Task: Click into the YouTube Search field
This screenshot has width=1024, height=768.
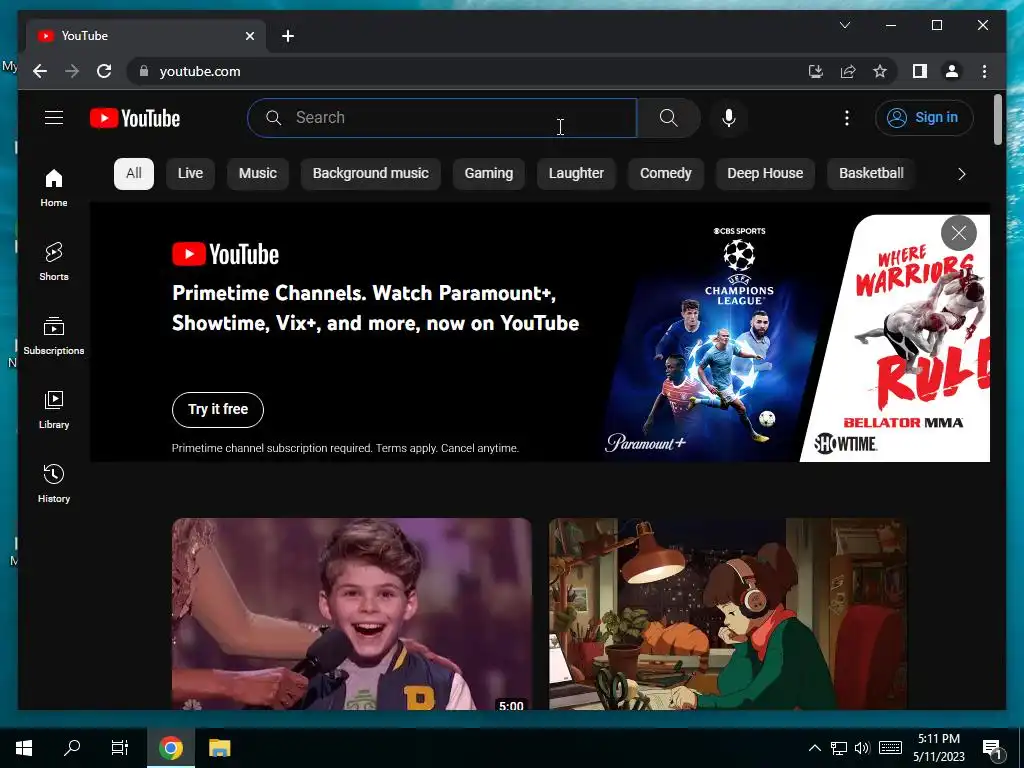Action: coord(442,118)
